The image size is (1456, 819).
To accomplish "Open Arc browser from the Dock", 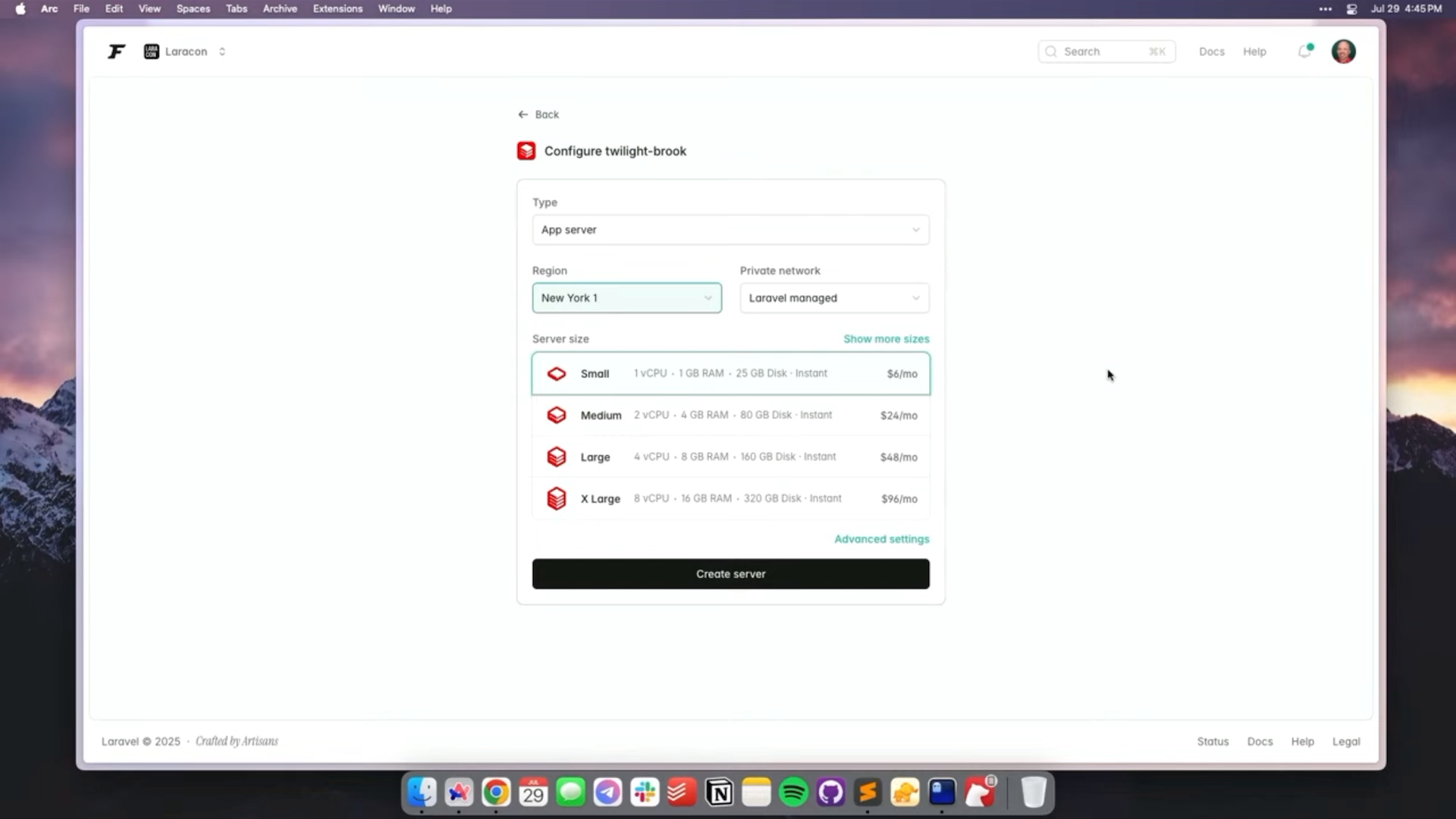I will [459, 793].
